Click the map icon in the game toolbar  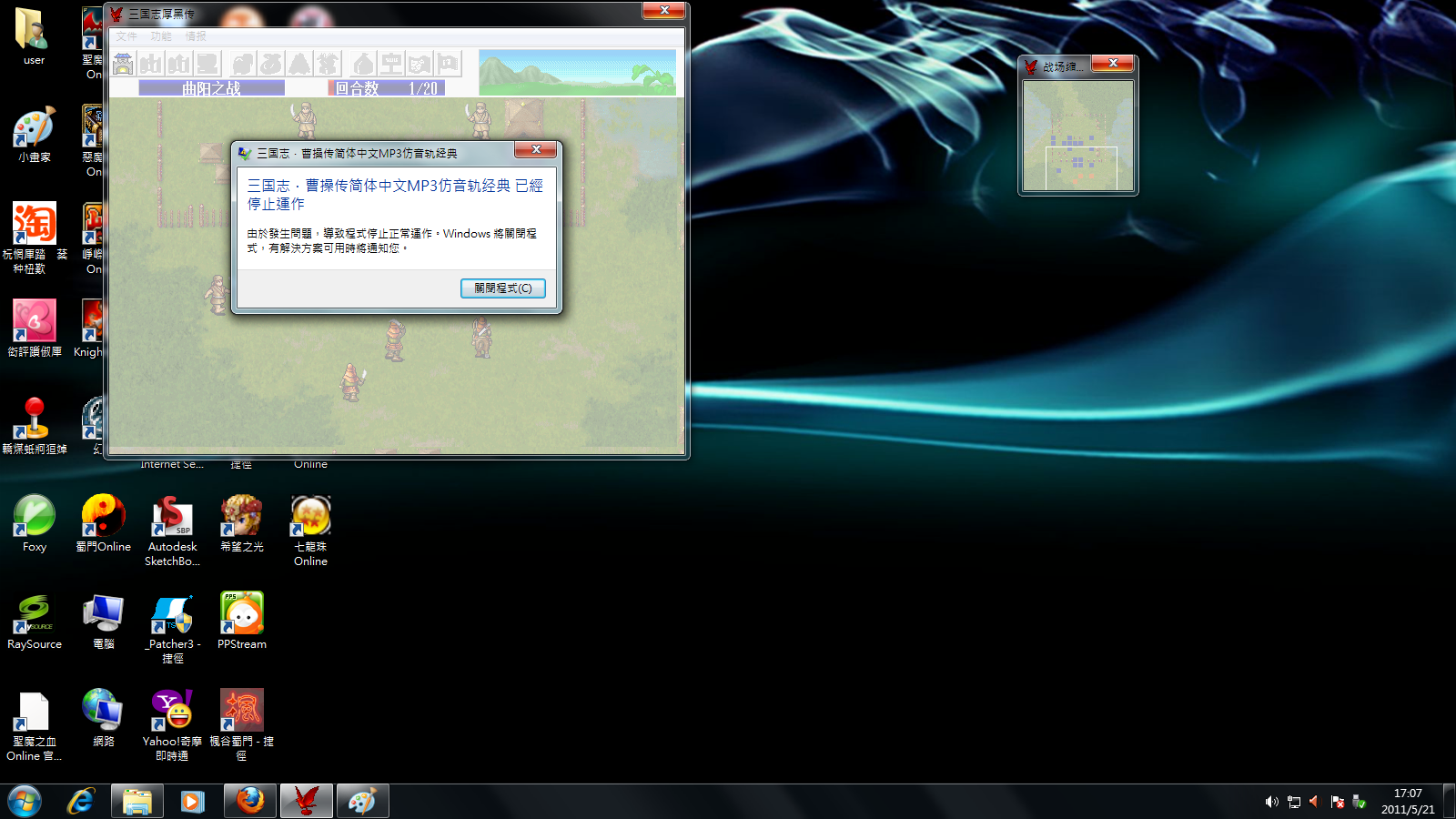[420, 64]
